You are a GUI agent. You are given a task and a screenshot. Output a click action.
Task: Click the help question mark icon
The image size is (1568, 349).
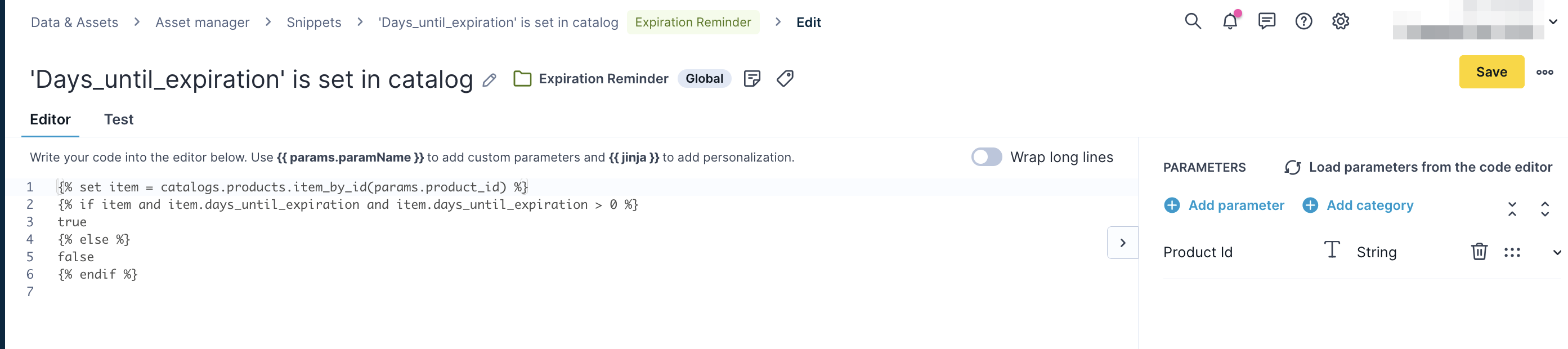[1303, 22]
